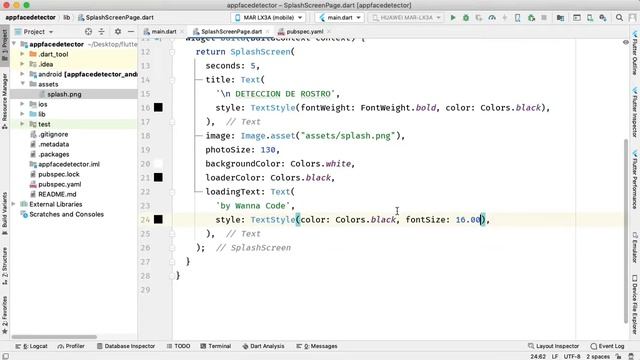
Task: Open the Structure side panel
Action: click(4, 266)
